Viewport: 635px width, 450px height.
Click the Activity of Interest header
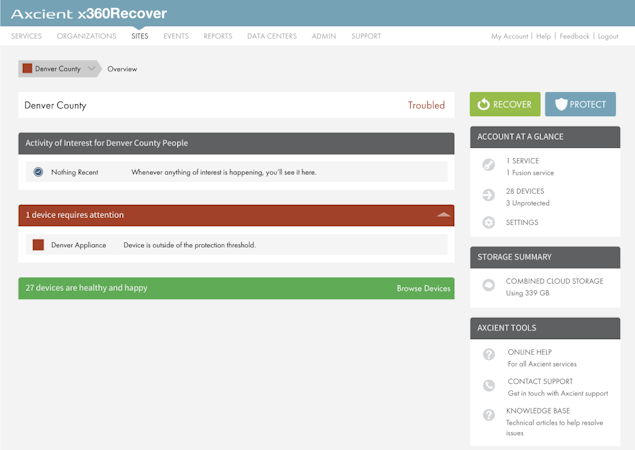coord(236,143)
